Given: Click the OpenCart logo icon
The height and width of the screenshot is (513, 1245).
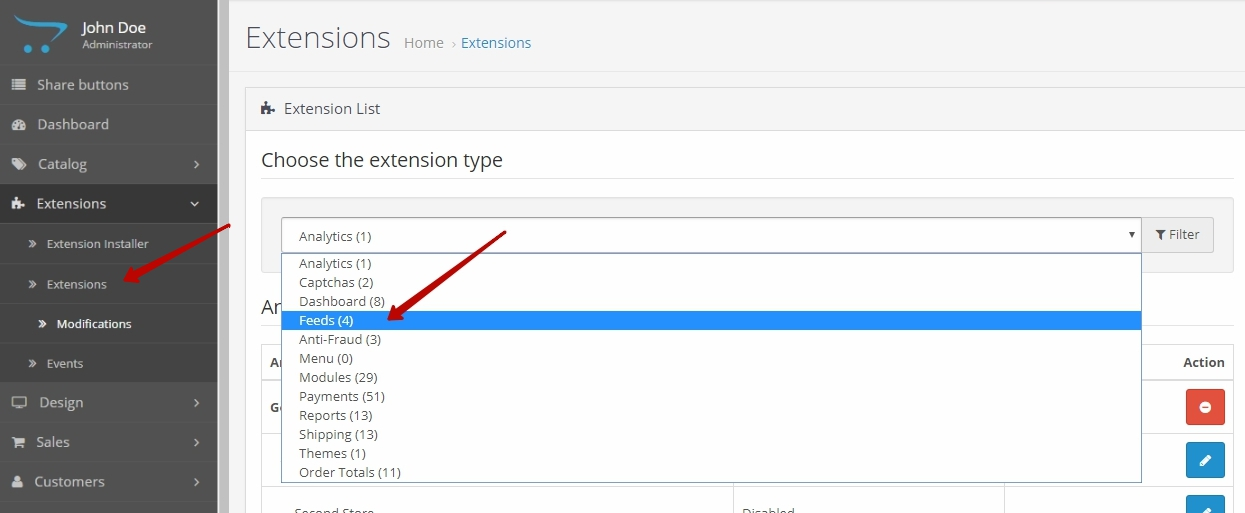Looking at the screenshot, I should coord(40,34).
